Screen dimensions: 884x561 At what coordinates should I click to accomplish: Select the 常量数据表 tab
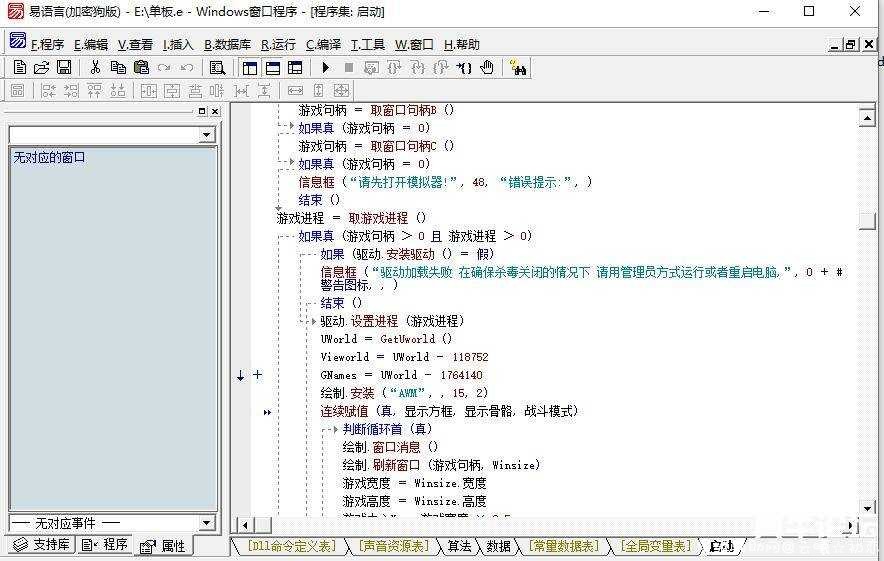click(564, 545)
